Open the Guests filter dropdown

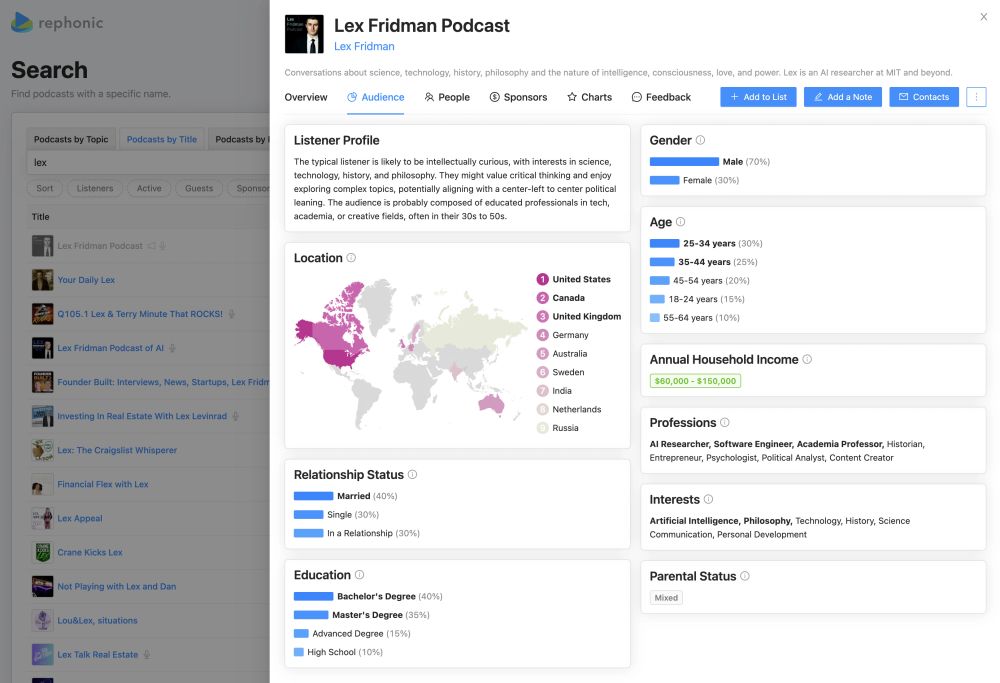[199, 188]
